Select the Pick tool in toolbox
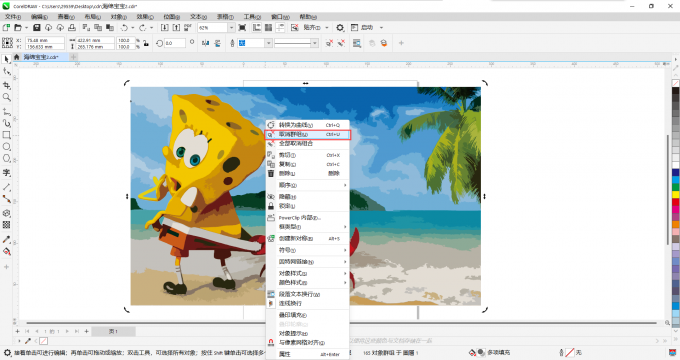 pyautogui.click(x=7, y=59)
